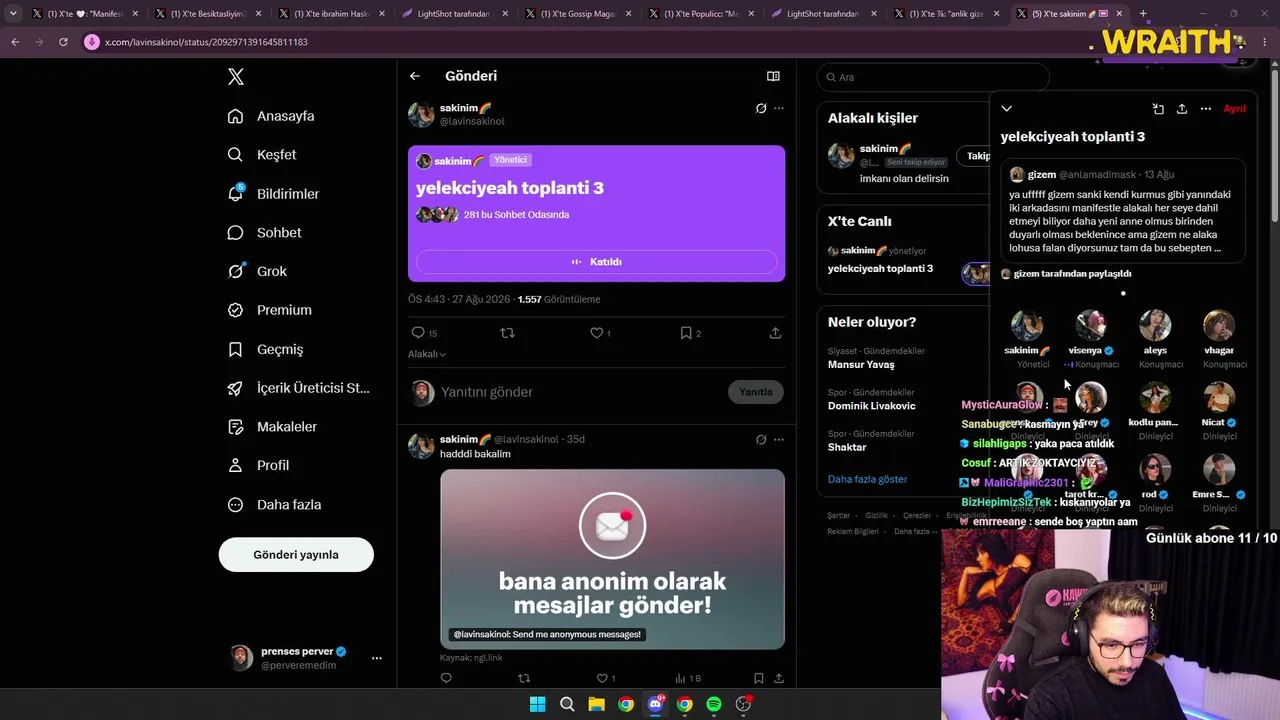Collapse the Space panel with chevron
Viewport: 1280px width, 720px height.
pos(1007,108)
